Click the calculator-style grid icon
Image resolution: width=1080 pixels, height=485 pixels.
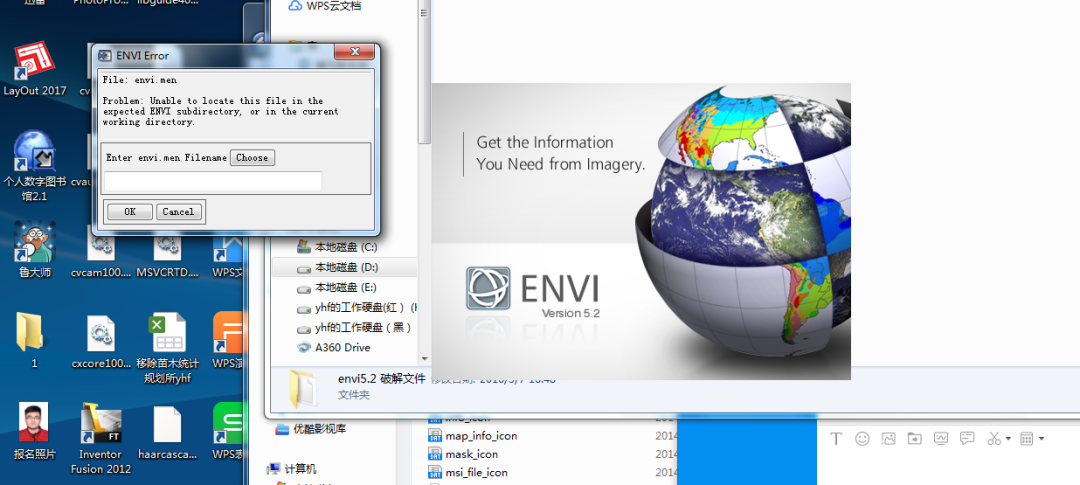(1026, 438)
